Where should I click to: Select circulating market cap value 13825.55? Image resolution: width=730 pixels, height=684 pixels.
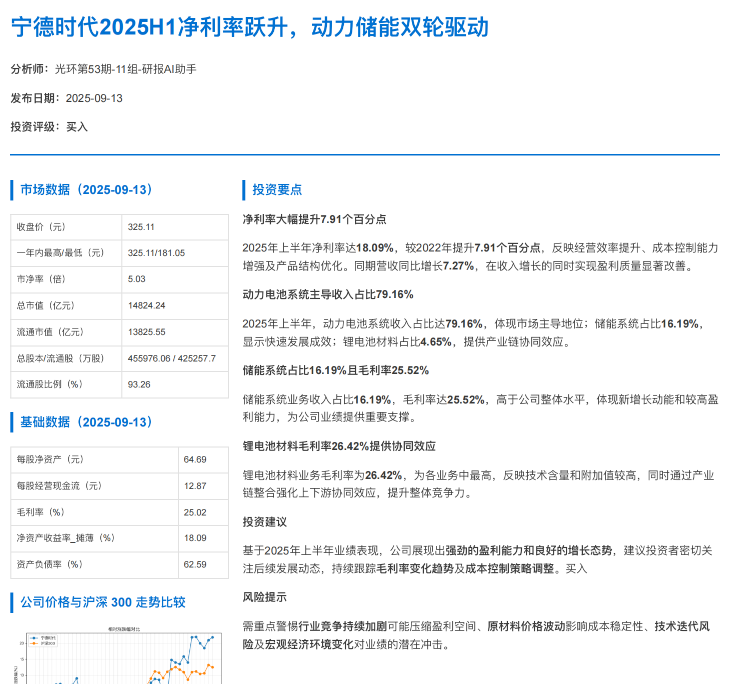147,332
